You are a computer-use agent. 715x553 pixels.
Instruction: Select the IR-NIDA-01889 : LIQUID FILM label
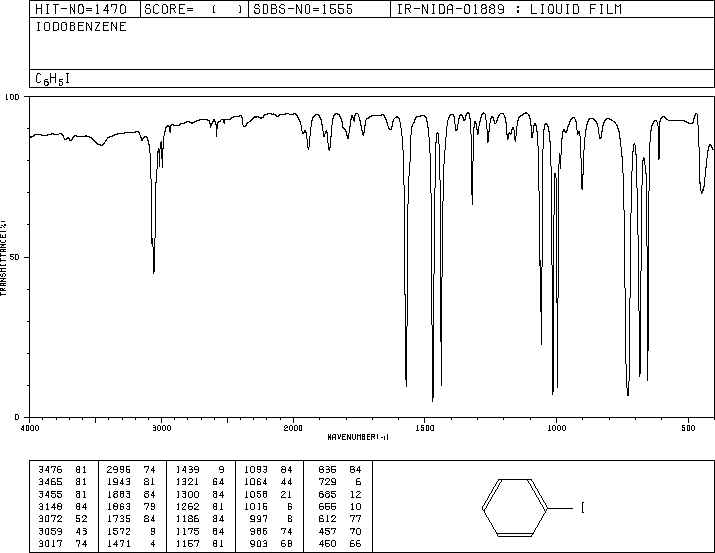click(x=509, y=9)
